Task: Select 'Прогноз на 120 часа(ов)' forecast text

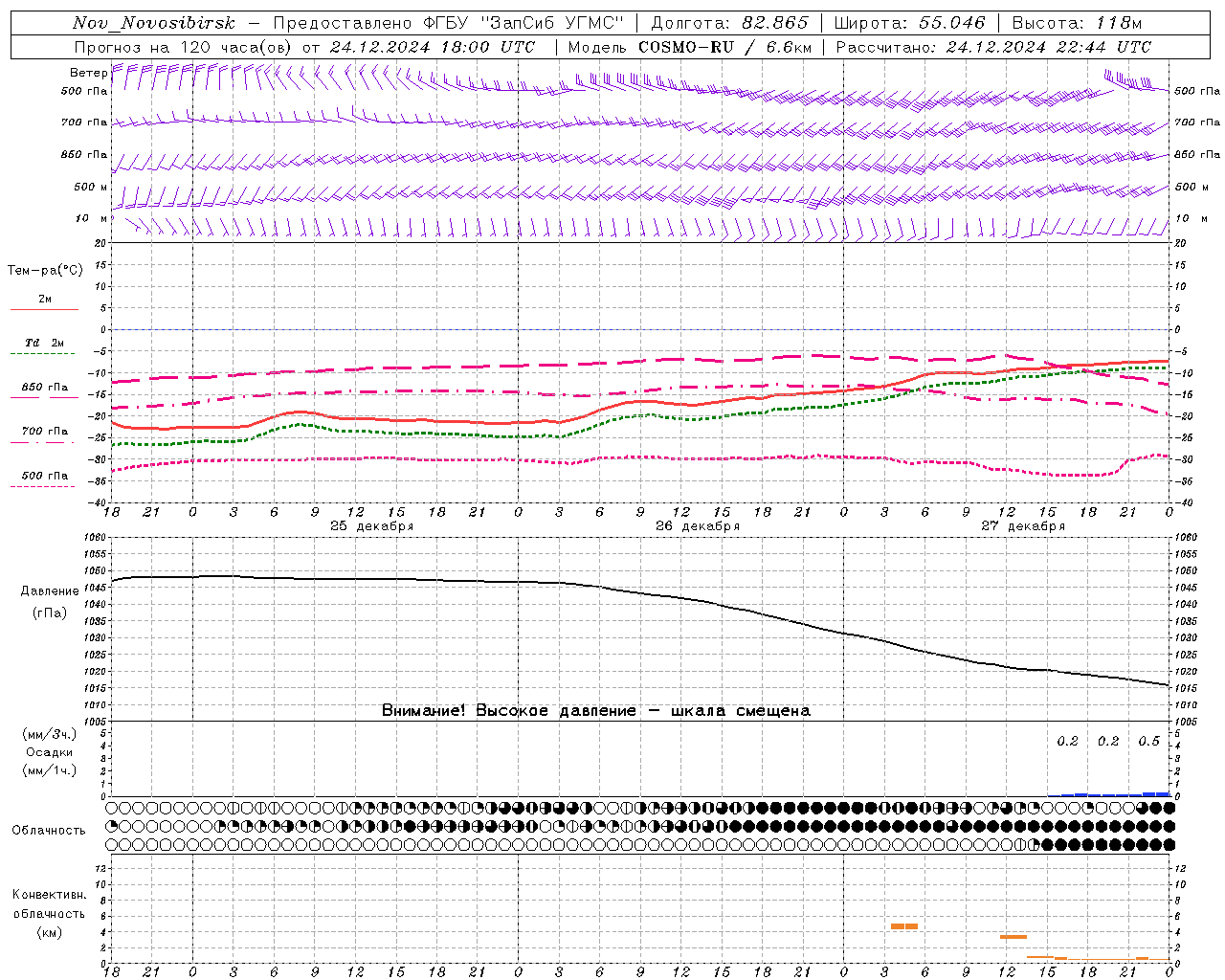Action: 184,47
